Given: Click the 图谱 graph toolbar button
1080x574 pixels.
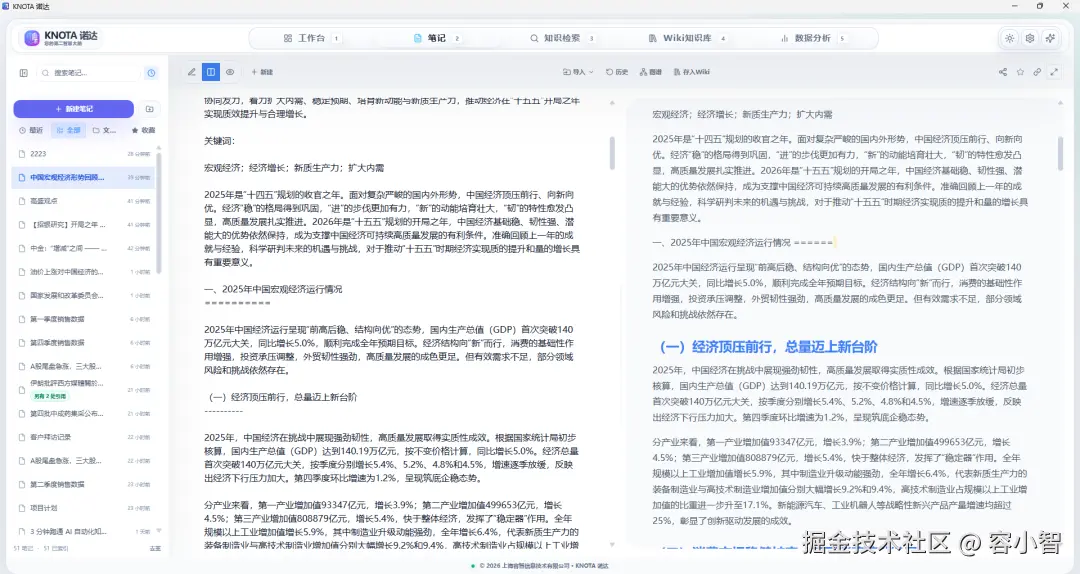Looking at the screenshot, I should click(651, 72).
